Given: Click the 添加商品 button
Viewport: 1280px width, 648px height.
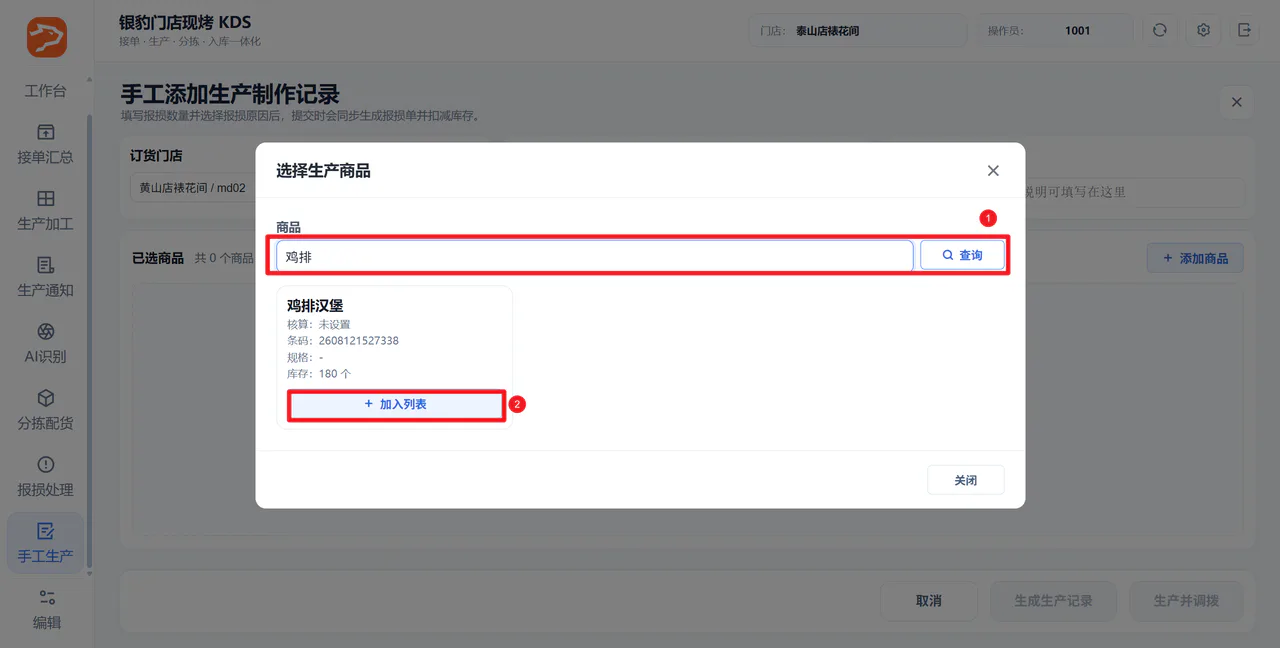Looking at the screenshot, I should (1195, 258).
